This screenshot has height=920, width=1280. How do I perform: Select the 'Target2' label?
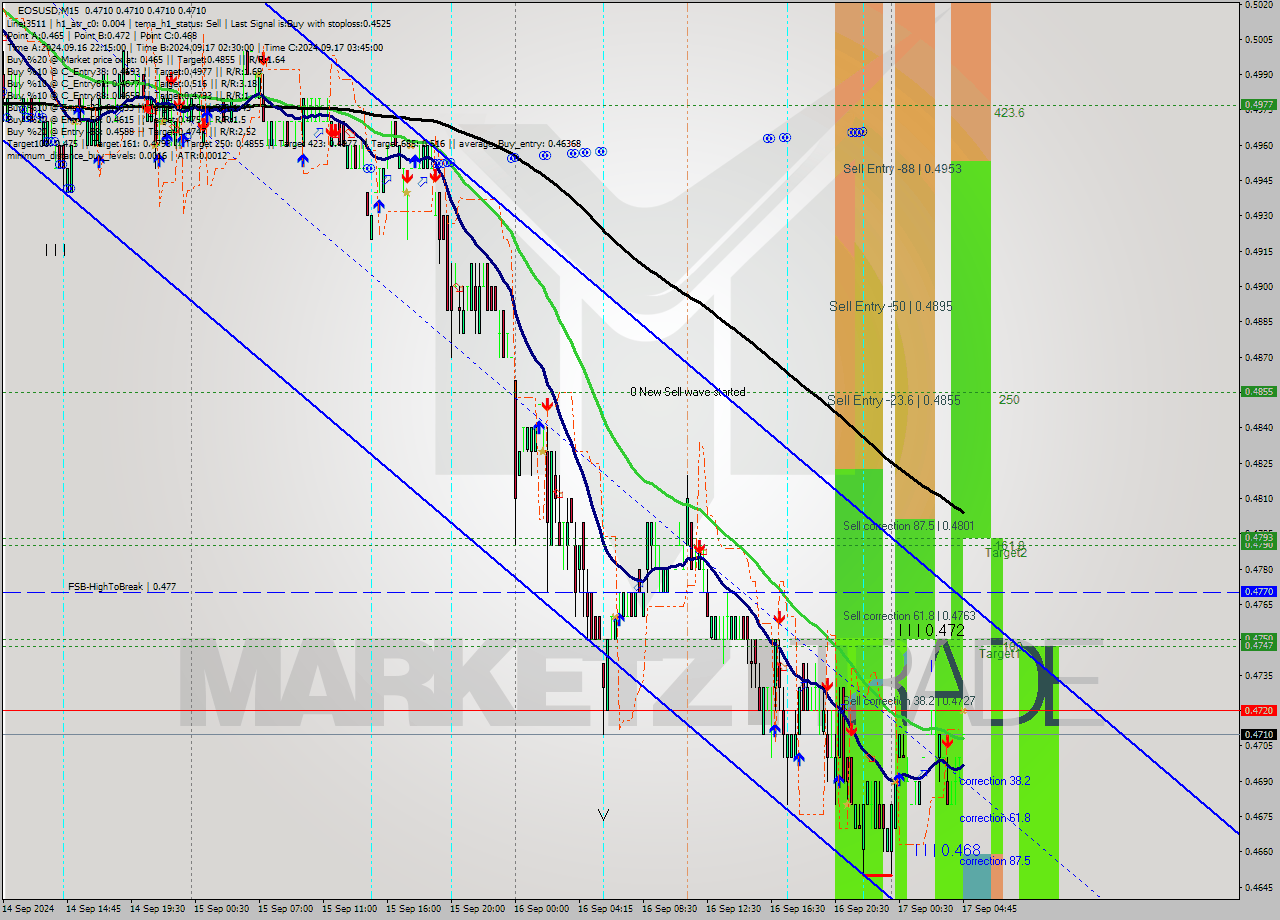pyautogui.click(x=1006, y=553)
